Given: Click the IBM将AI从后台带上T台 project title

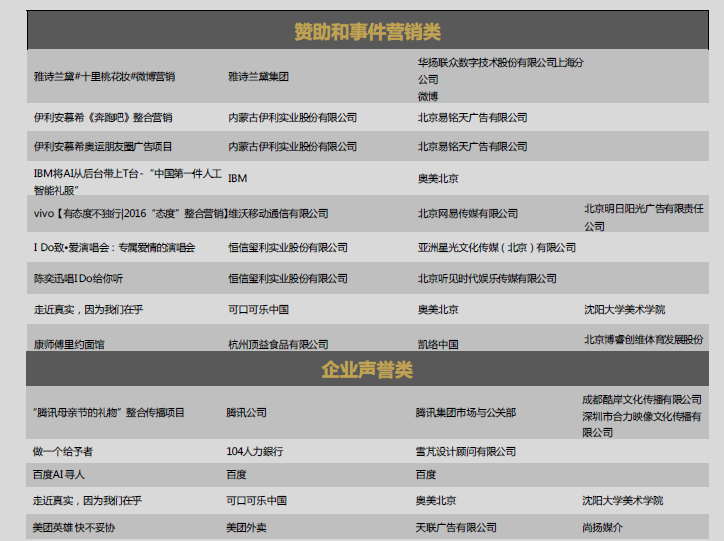Looking at the screenshot, I should (127, 182).
